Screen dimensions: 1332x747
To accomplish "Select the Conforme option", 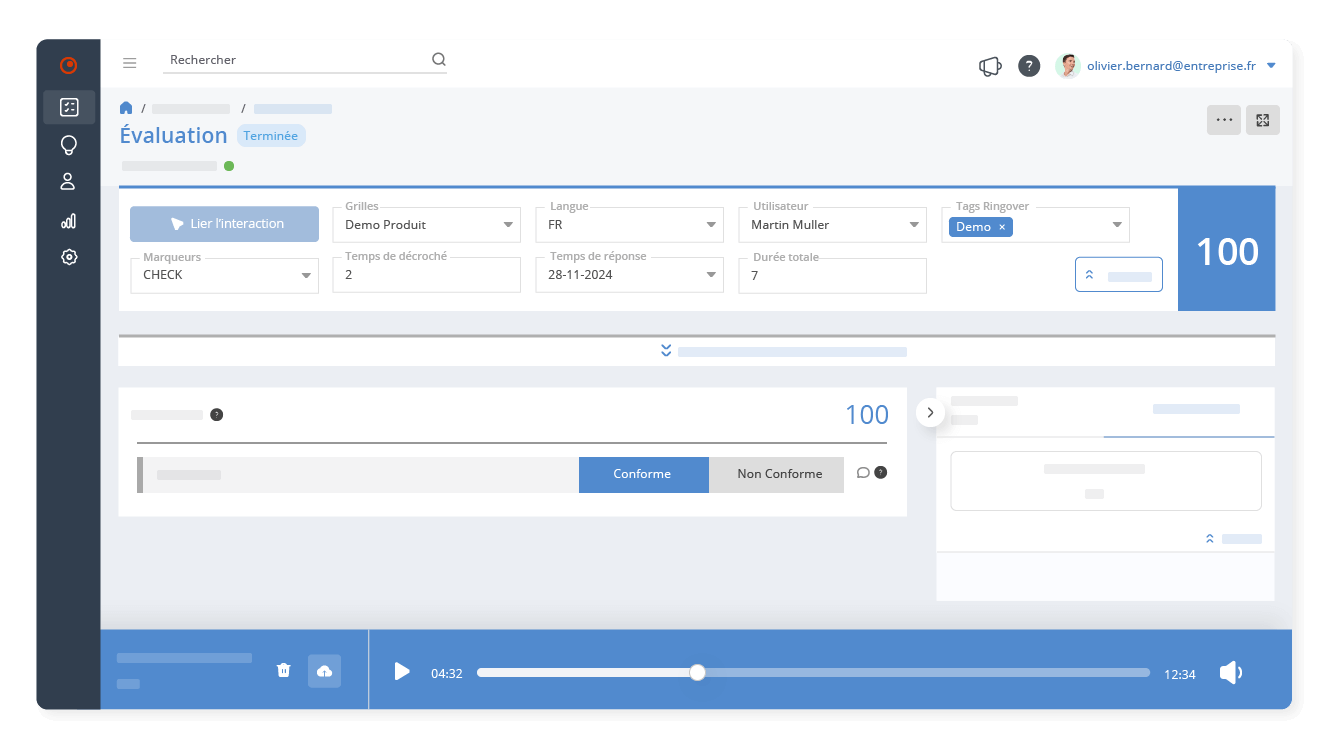I will pos(643,474).
